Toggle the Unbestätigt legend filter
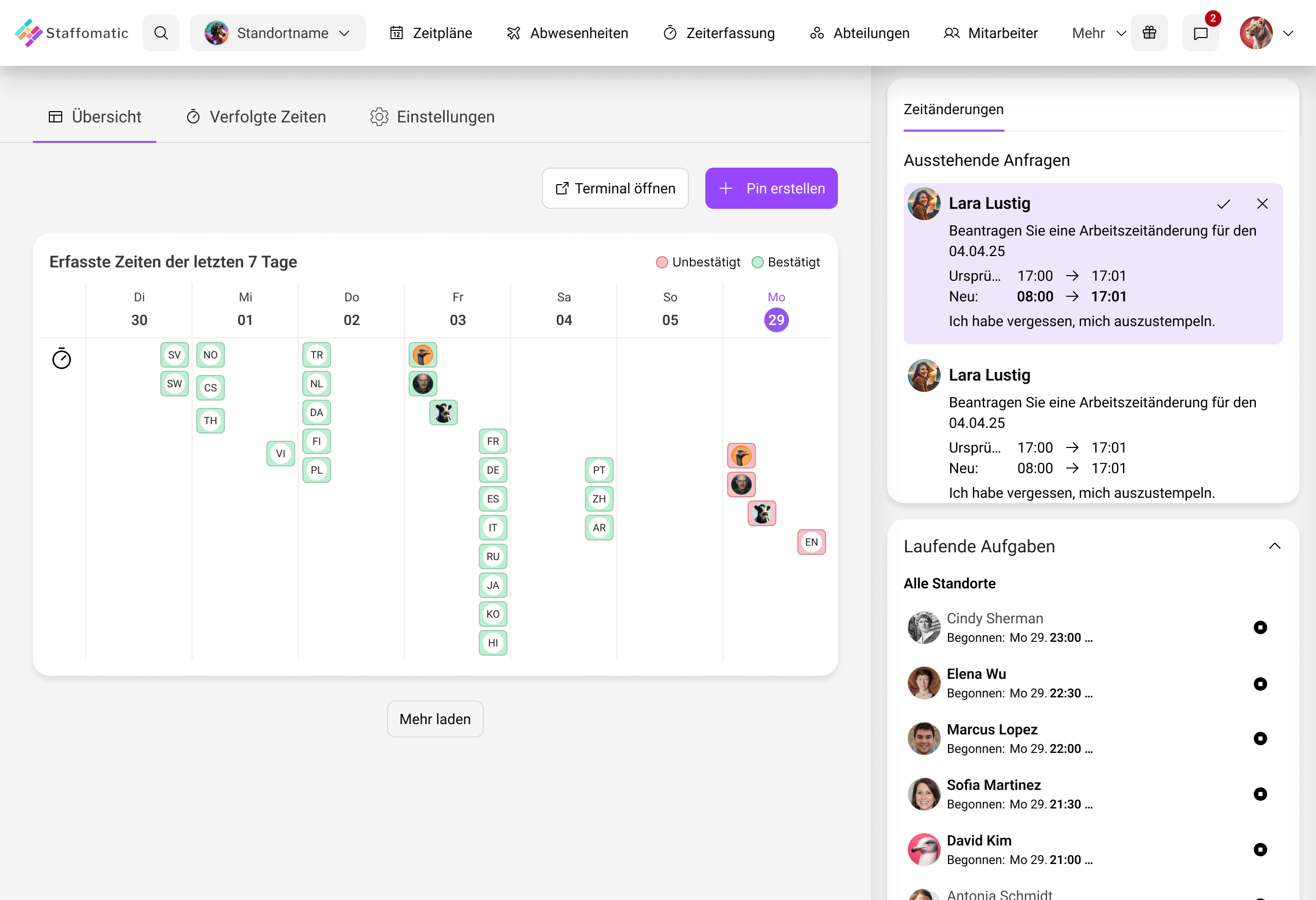This screenshot has height=900, width=1316. (698, 262)
